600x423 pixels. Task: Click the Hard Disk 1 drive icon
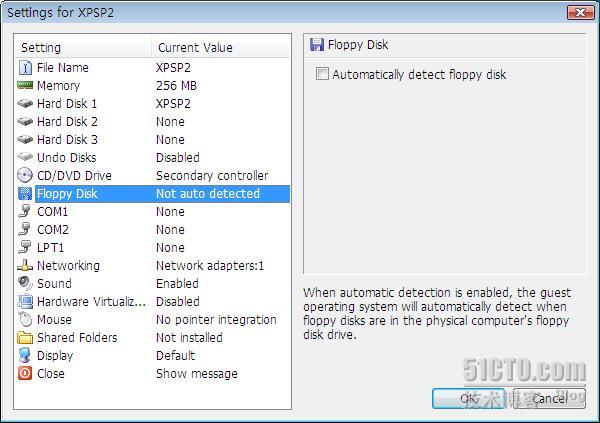point(25,103)
